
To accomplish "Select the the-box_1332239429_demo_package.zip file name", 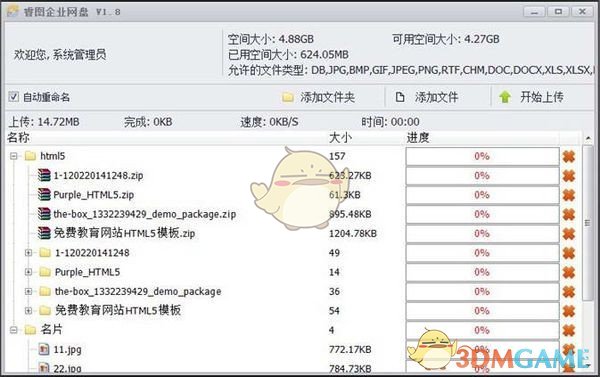I will 145,214.
